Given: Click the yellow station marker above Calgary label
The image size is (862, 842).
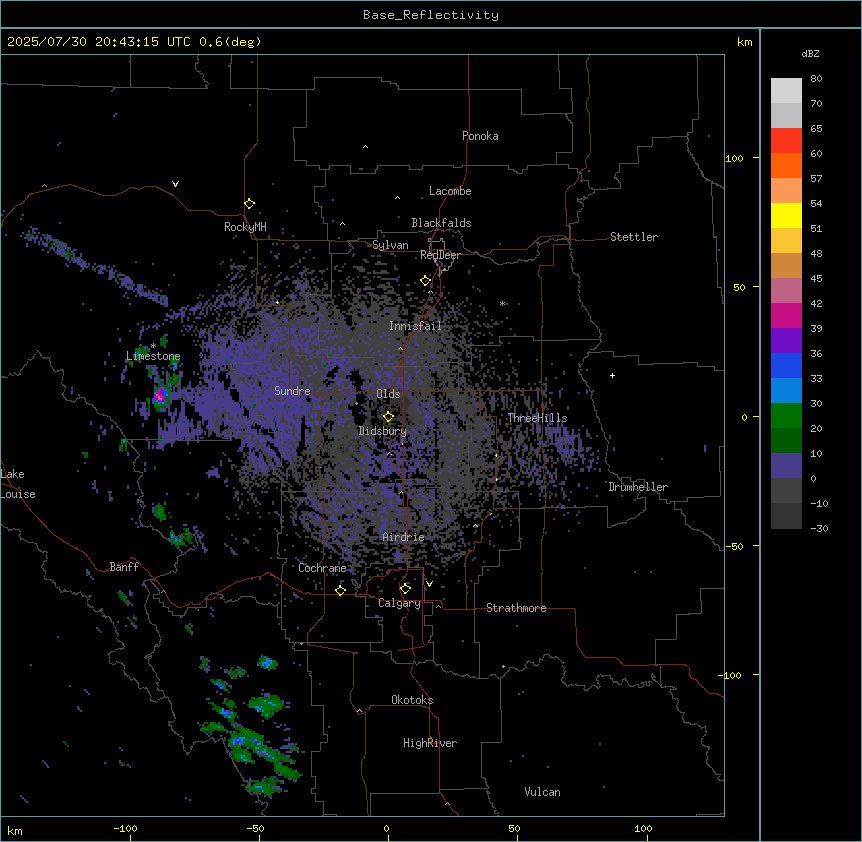Looking at the screenshot, I should click(405, 589).
